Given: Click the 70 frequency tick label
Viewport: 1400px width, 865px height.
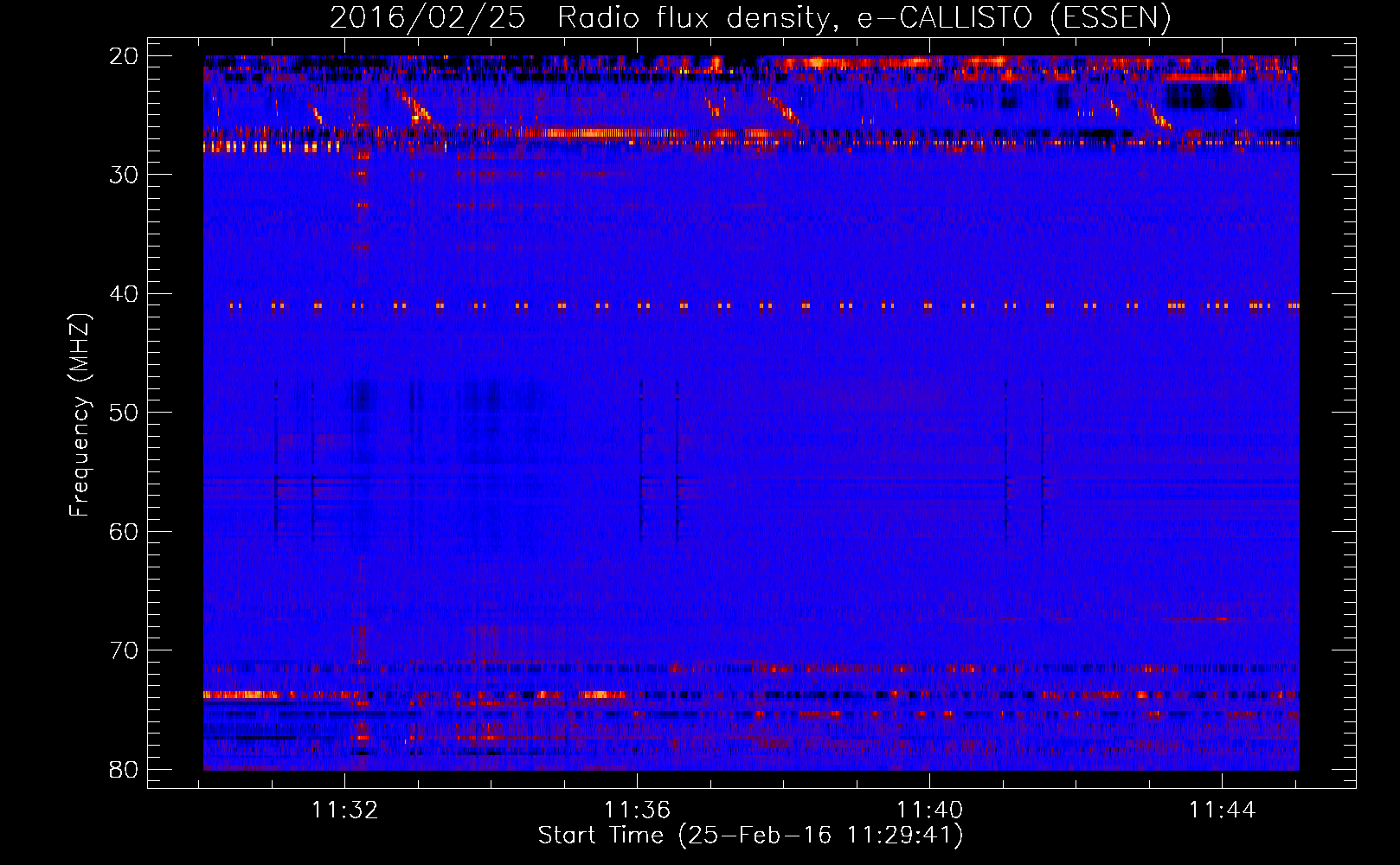Looking at the screenshot, I should pos(125,650).
